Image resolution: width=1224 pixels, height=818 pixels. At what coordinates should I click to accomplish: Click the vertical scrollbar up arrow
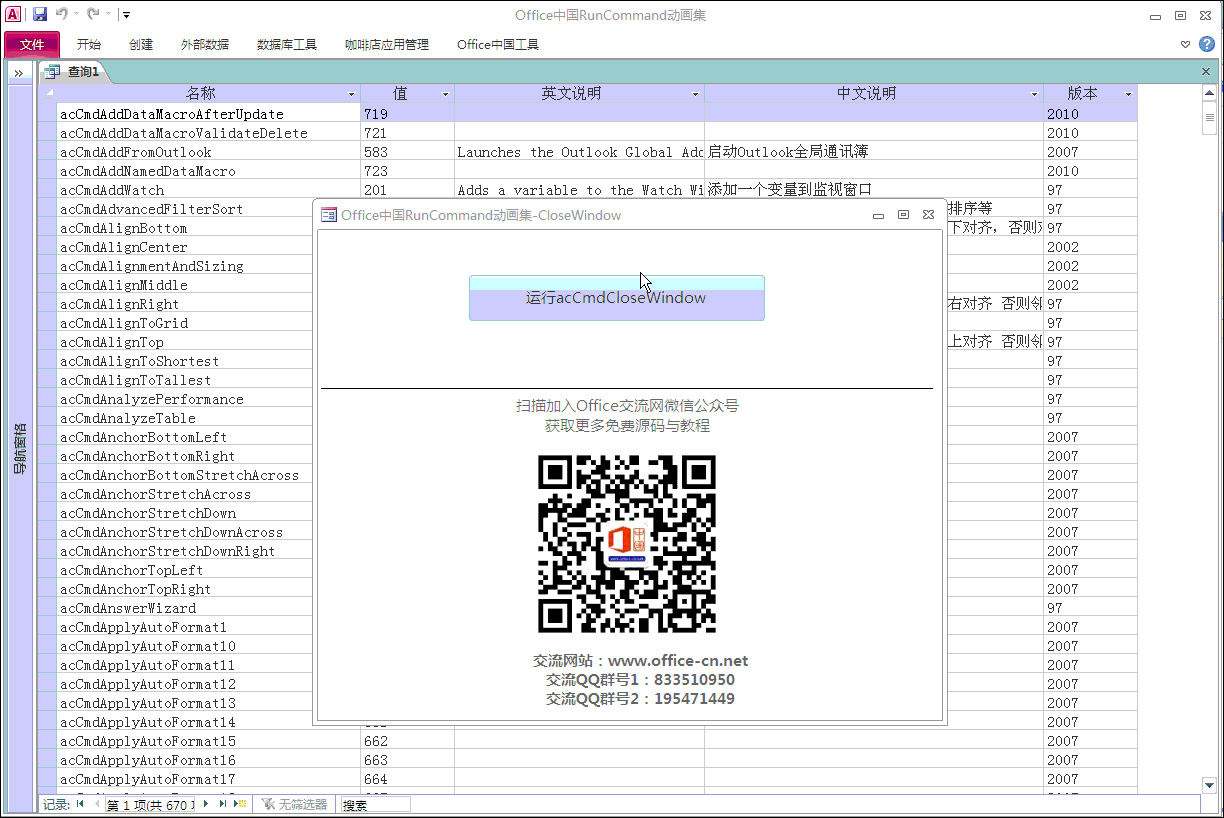tap(1209, 94)
